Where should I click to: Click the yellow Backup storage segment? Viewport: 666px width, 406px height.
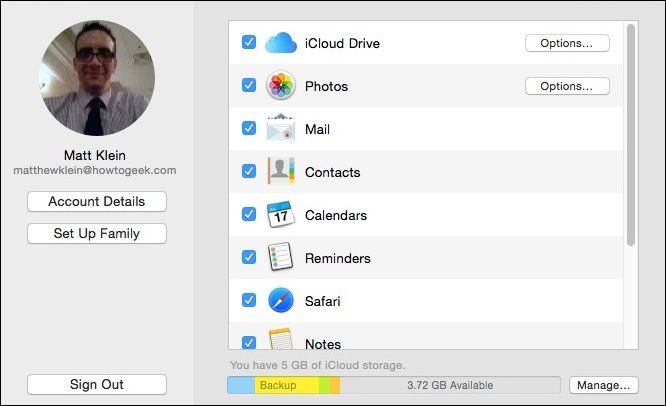287,385
